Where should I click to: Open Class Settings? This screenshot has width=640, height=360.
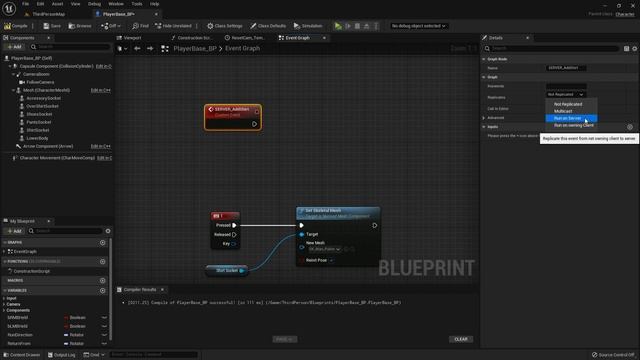224,26
